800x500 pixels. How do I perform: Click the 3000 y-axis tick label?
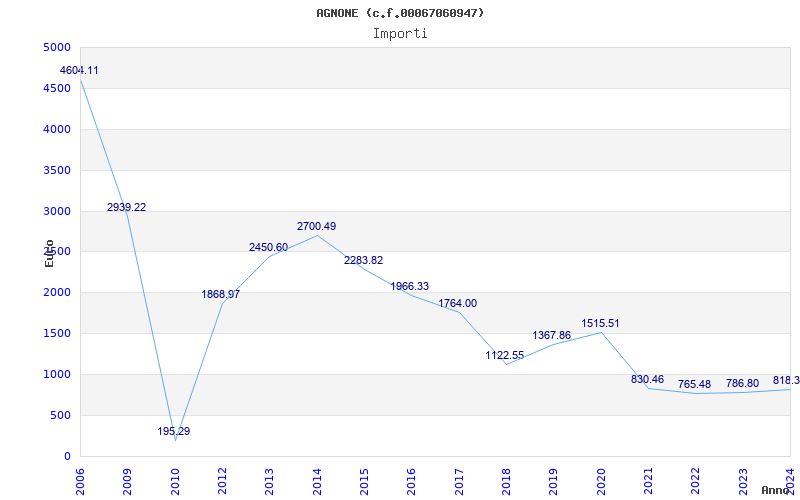tap(57, 211)
